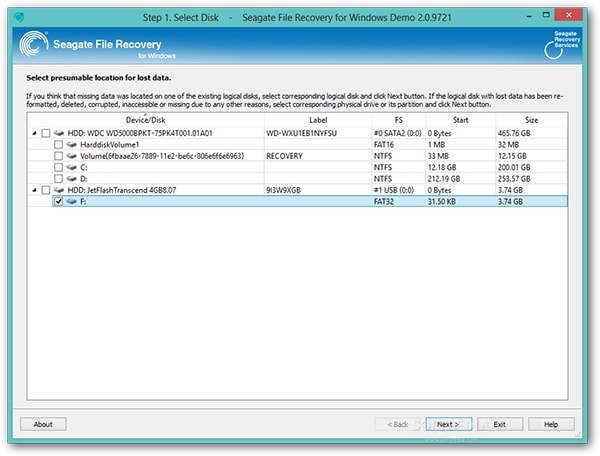Click the C: drive icon
600x456 pixels.
72,167
